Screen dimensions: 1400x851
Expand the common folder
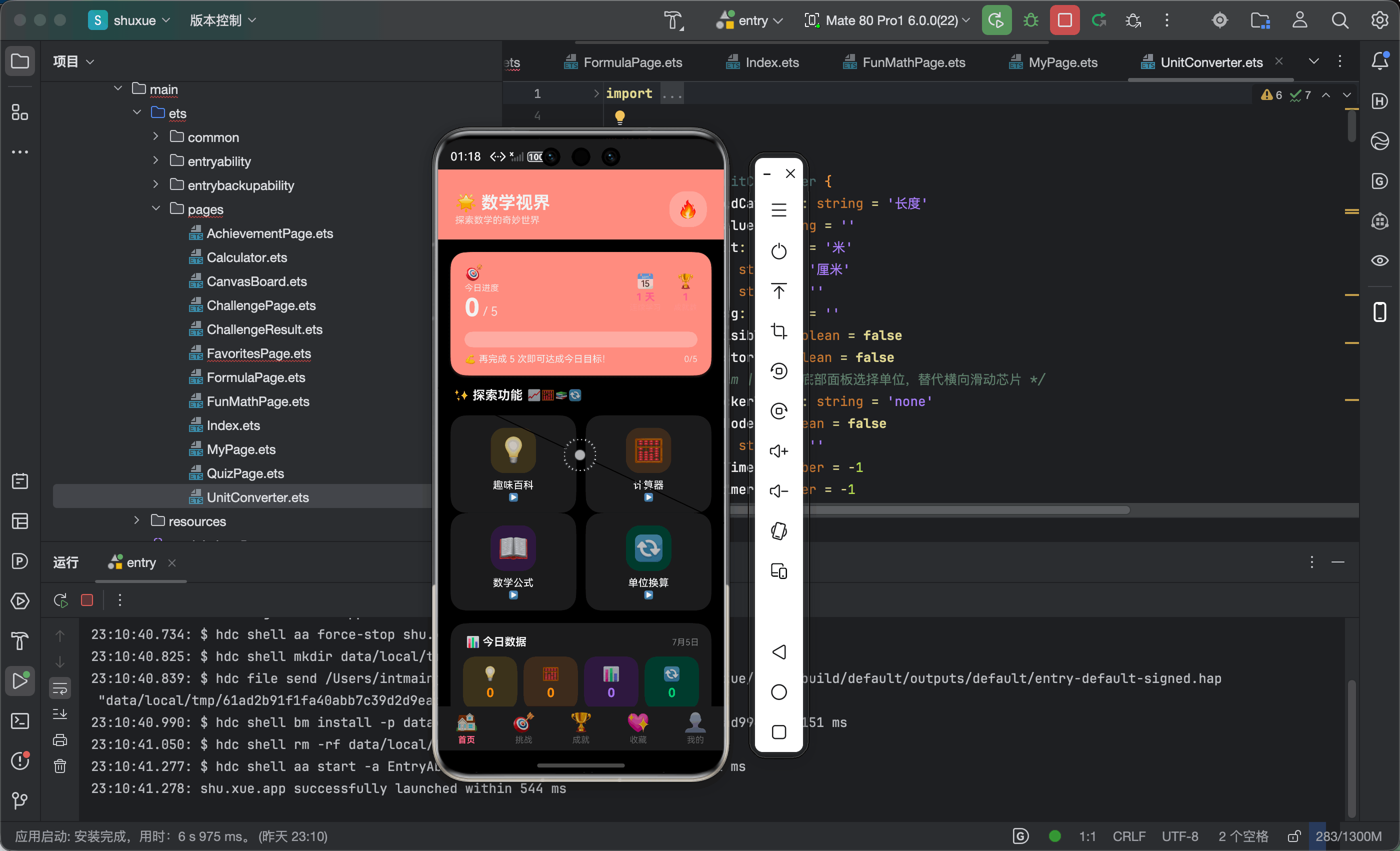pos(155,136)
